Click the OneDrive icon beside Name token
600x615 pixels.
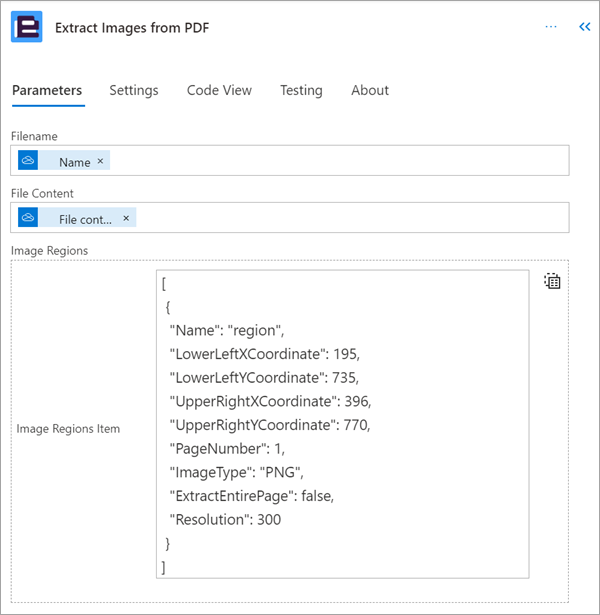[x=28, y=160]
